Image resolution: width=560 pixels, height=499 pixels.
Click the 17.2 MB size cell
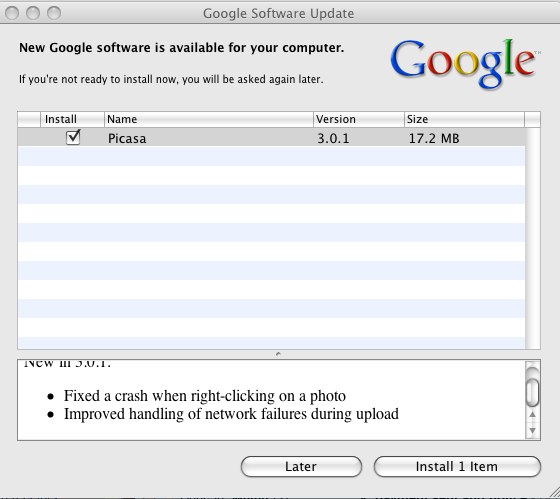(x=434, y=139)
